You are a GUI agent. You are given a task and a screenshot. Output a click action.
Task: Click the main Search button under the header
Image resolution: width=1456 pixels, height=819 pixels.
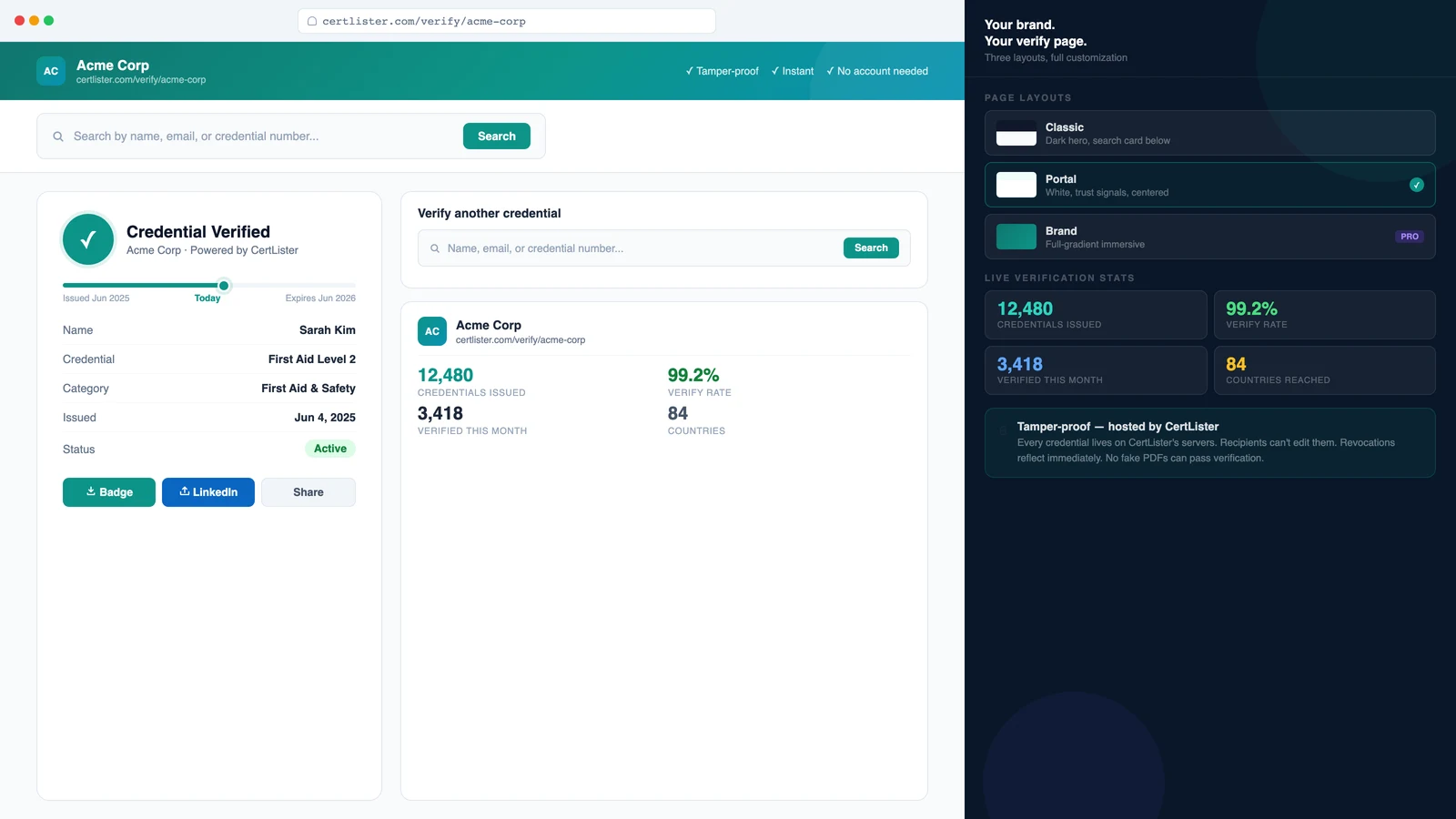pyautogui.click(x=497, y=136)
